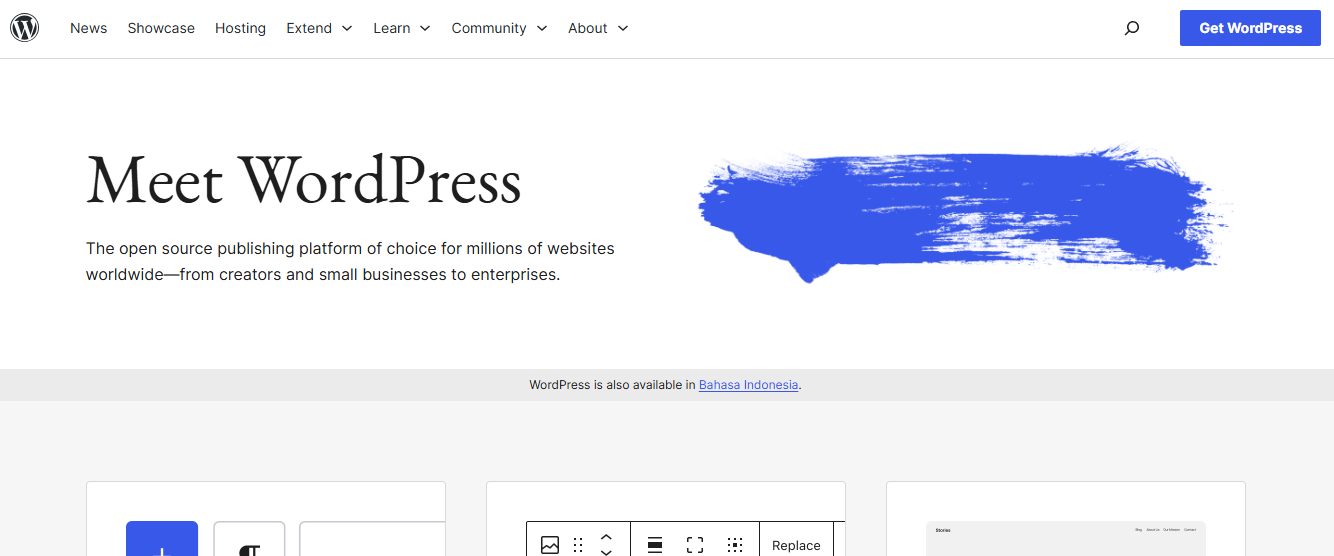Open the search magnifier icon
The height and width of the screenshot is (556, 1334).
(x=1131, y=28)
